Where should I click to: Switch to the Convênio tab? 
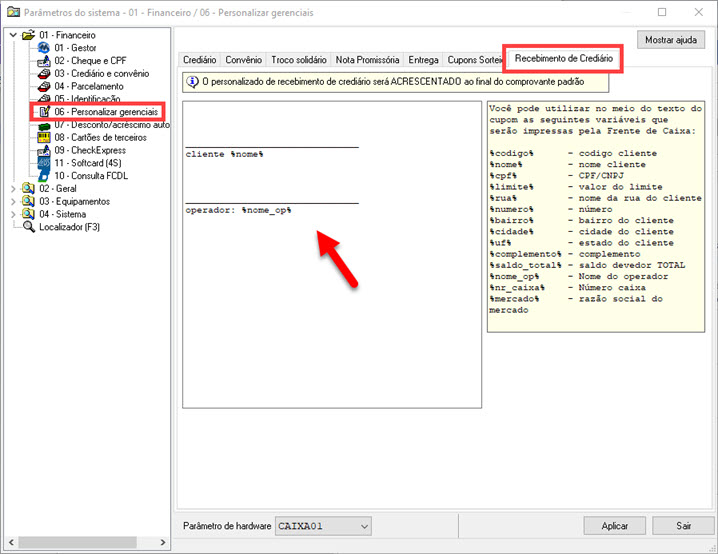click(x=244, y=60)
